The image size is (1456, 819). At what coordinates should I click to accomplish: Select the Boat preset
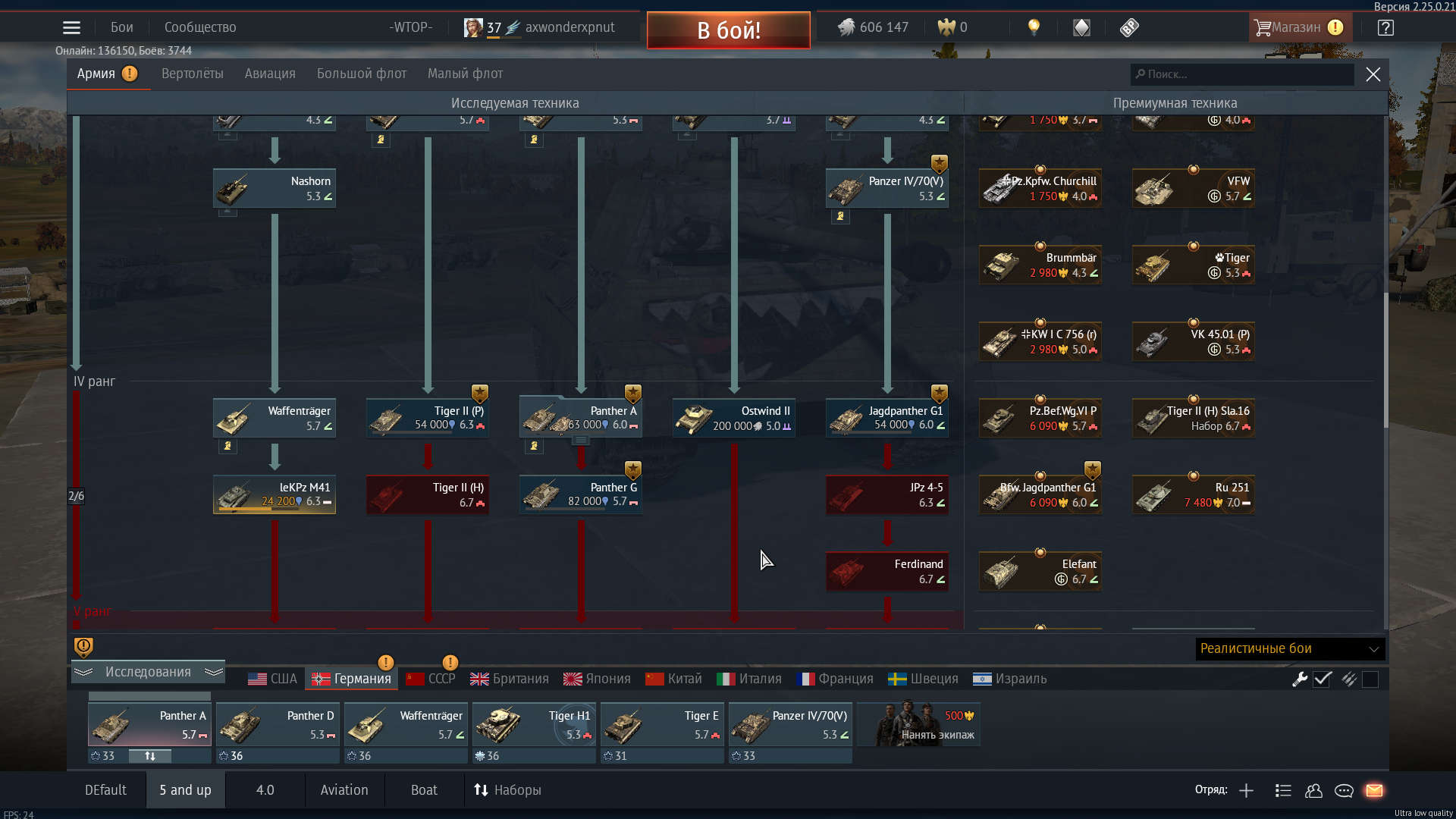[x=424, y=791]
